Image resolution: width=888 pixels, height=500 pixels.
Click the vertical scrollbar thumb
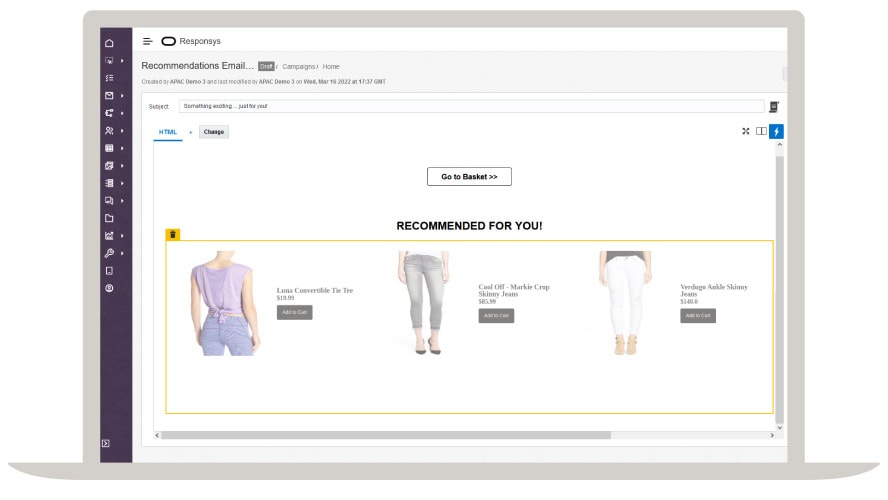780,289
